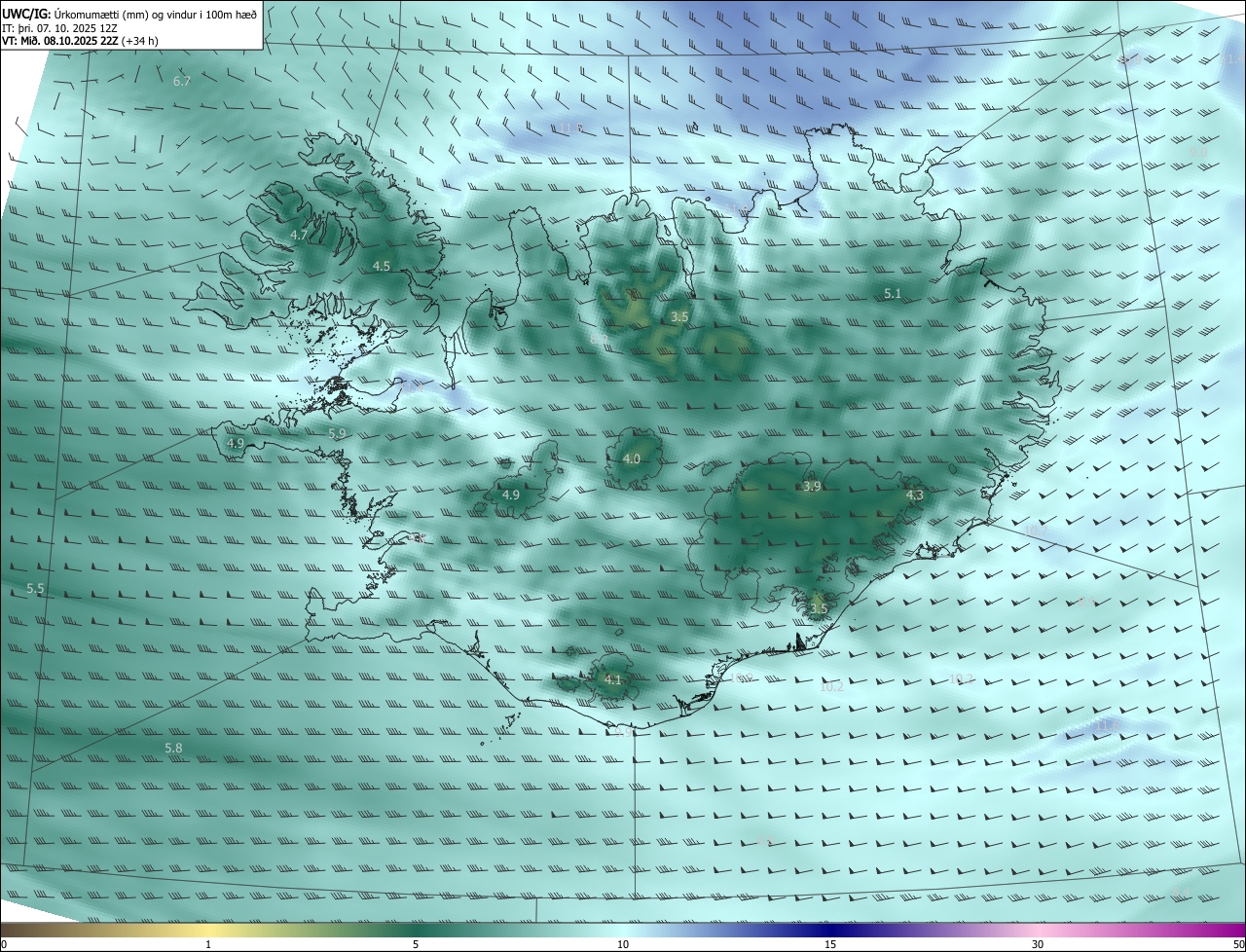Click the 1 tick on the colour scale
This screenshot has height=952, width=1246.
[208, 944]
